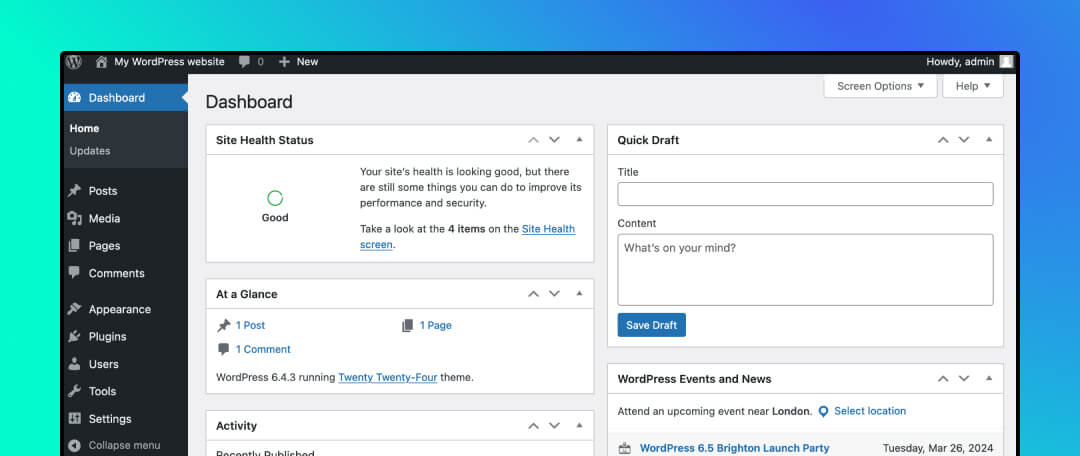
Task: Click the Save Draft button
Action: click(x=652, y=325)
